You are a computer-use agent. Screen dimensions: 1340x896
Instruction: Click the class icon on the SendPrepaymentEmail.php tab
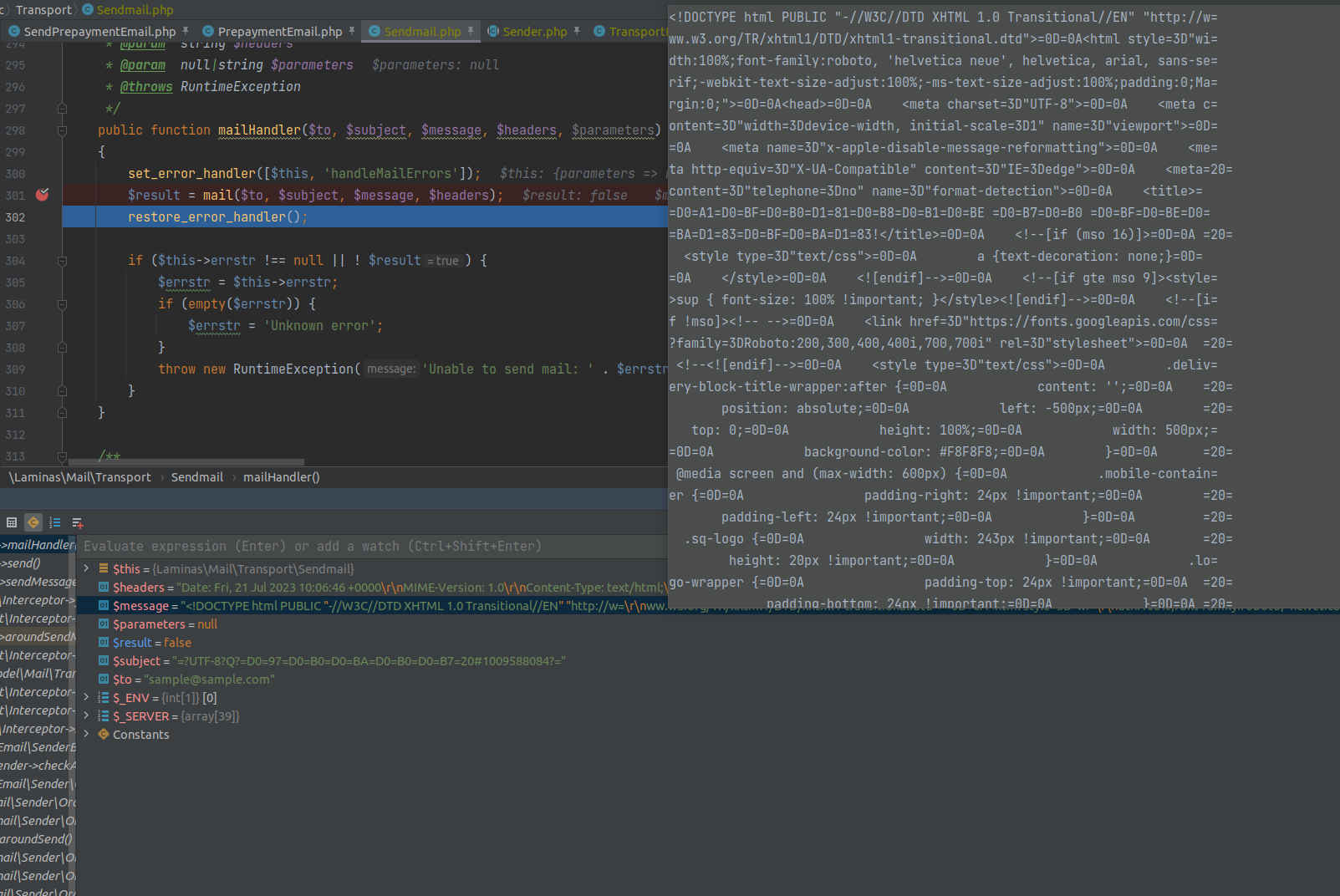pyautogui.click(x=13, y=30)
